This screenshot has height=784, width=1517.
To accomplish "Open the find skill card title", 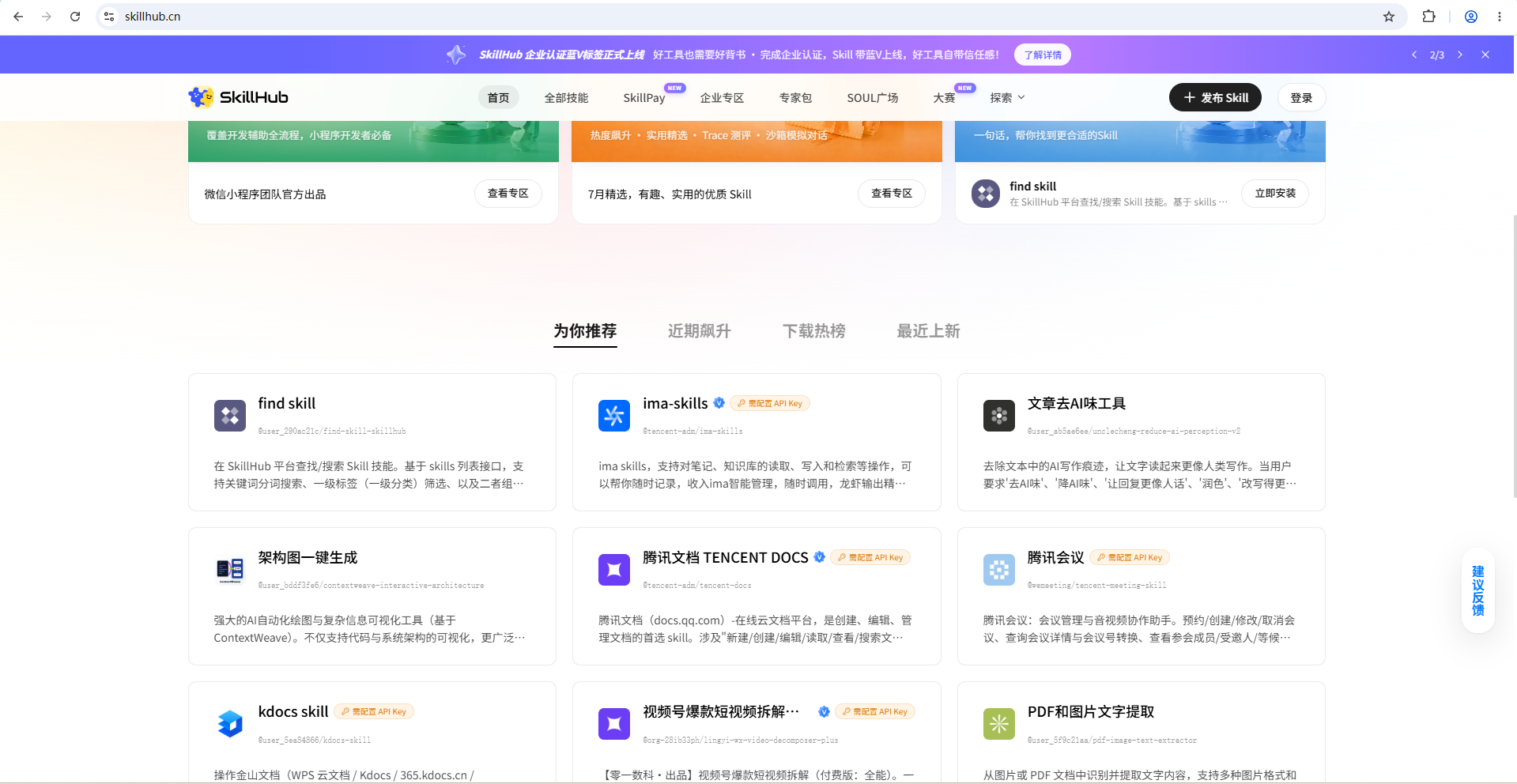I will coord(287,403).
